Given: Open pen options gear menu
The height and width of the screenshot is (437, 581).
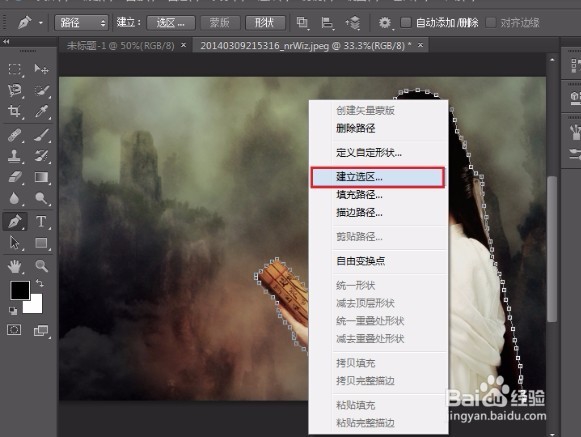Looking at the screenshot, I should [384, 23].
